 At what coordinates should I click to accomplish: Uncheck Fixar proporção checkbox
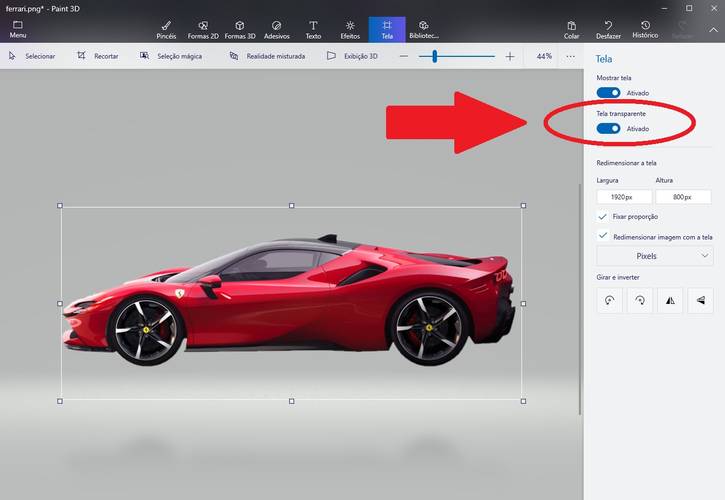(x=602, y=216)
